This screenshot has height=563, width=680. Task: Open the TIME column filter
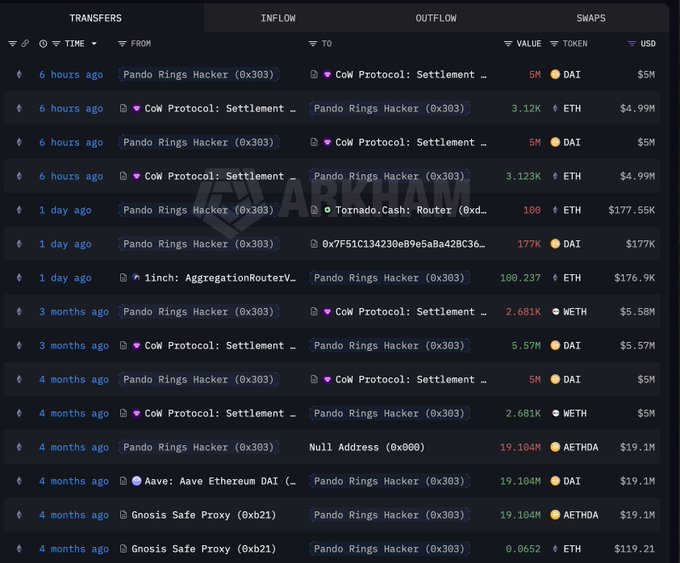(56, 43)
